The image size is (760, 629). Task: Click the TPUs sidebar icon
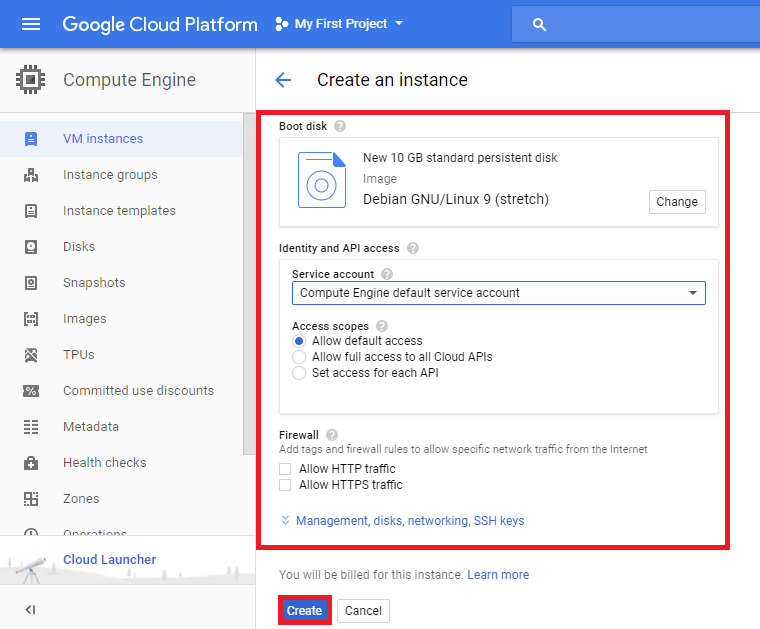pos(31,355)
